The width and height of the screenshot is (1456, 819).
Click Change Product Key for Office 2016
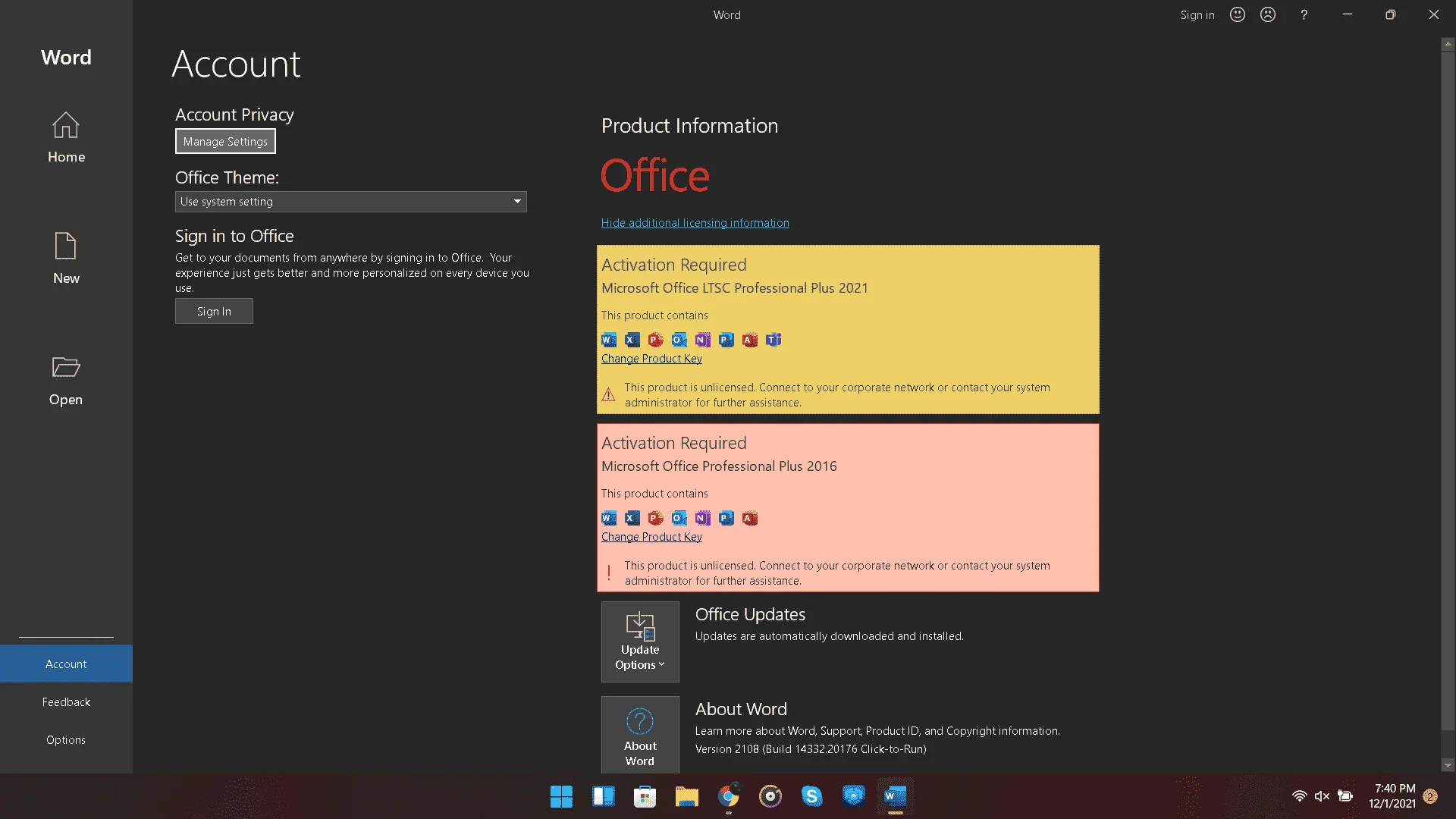[x=651, y=536]
